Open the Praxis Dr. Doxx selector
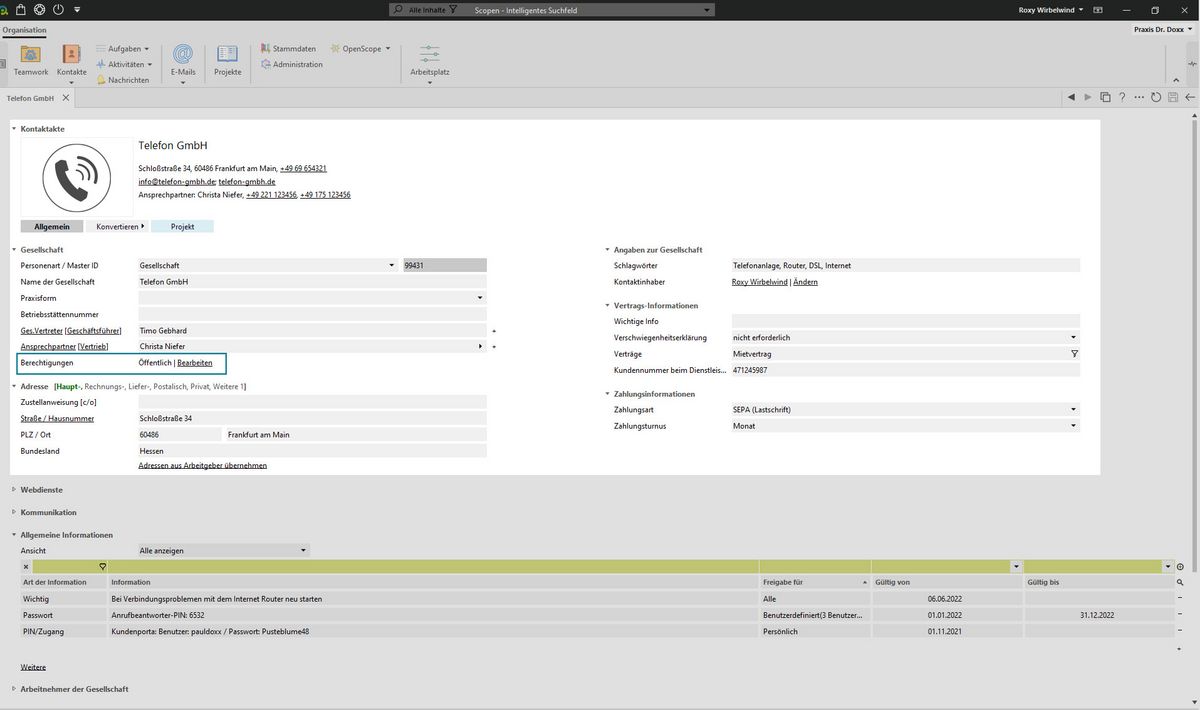Image resolution: width=1200 pixels, height=710 pixels. point(1165,29)
